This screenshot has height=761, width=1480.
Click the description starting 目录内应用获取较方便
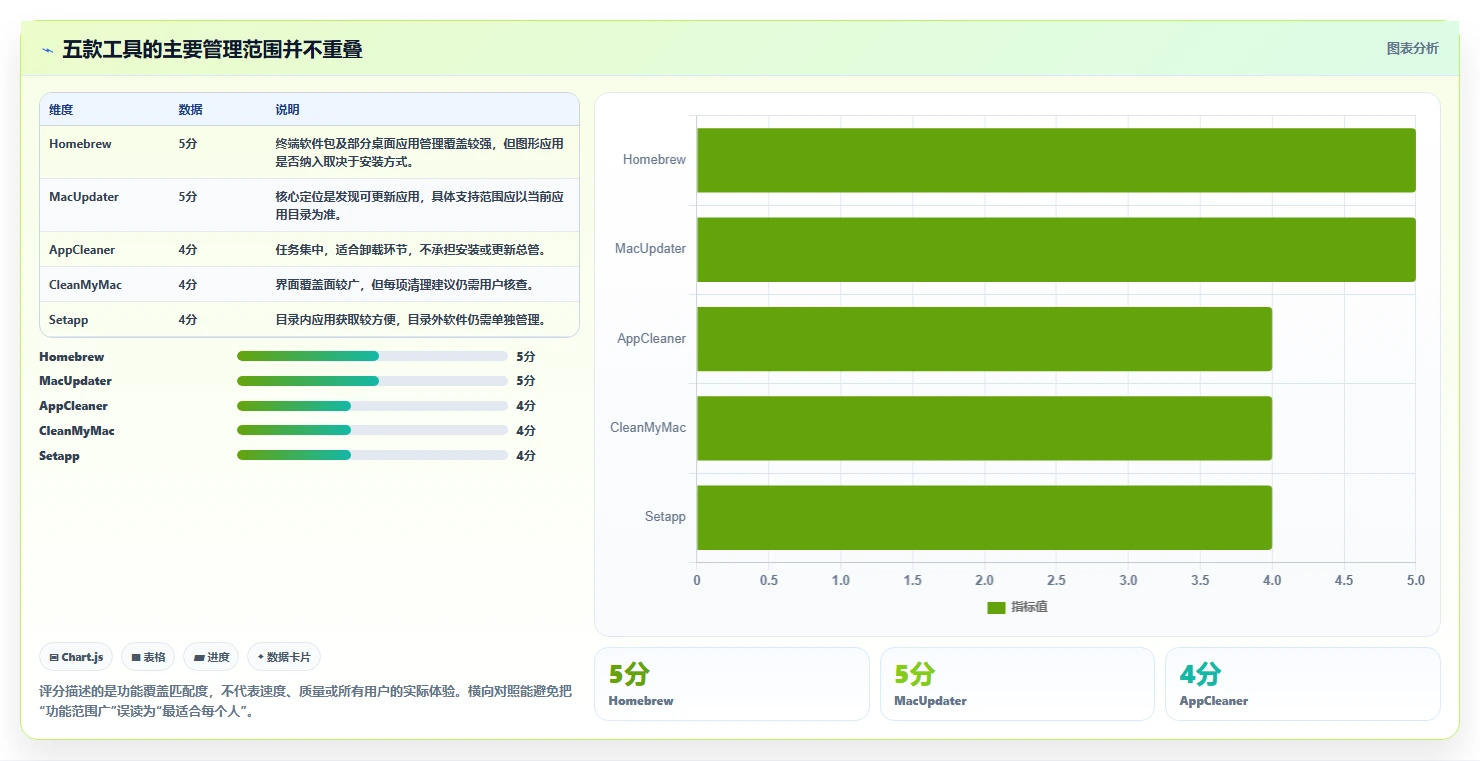pos(410,320)
